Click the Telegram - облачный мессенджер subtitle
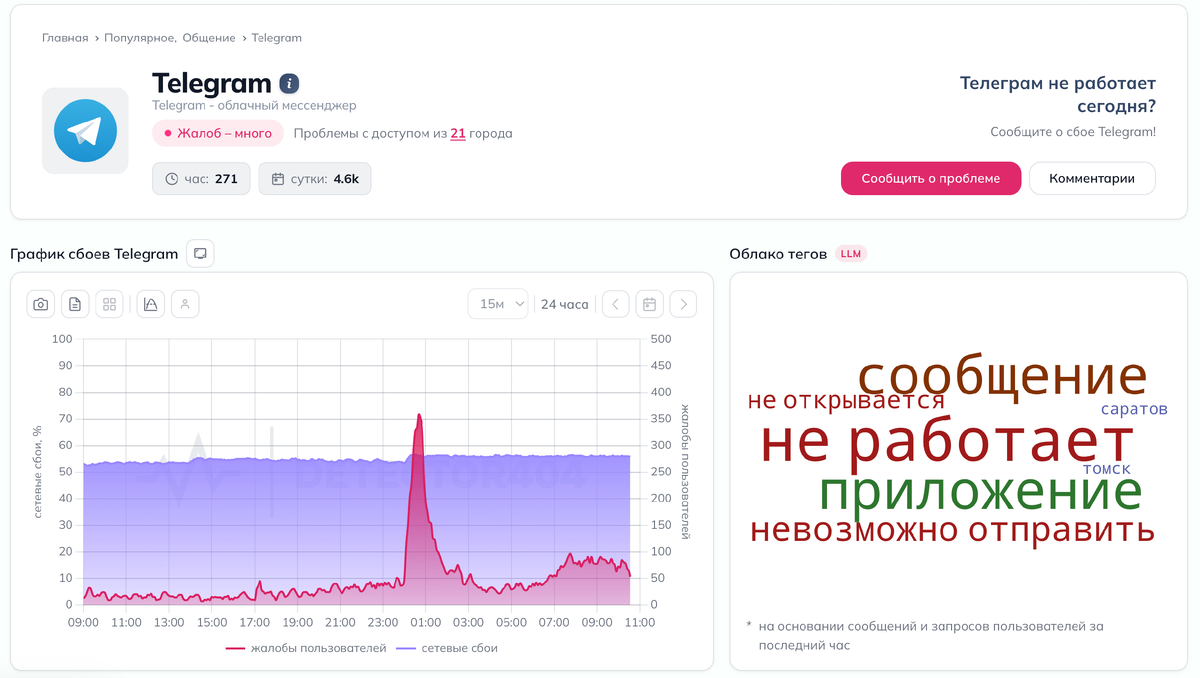Image resolution: width=1200 pixels, height=678 pixels. point(254,105)
